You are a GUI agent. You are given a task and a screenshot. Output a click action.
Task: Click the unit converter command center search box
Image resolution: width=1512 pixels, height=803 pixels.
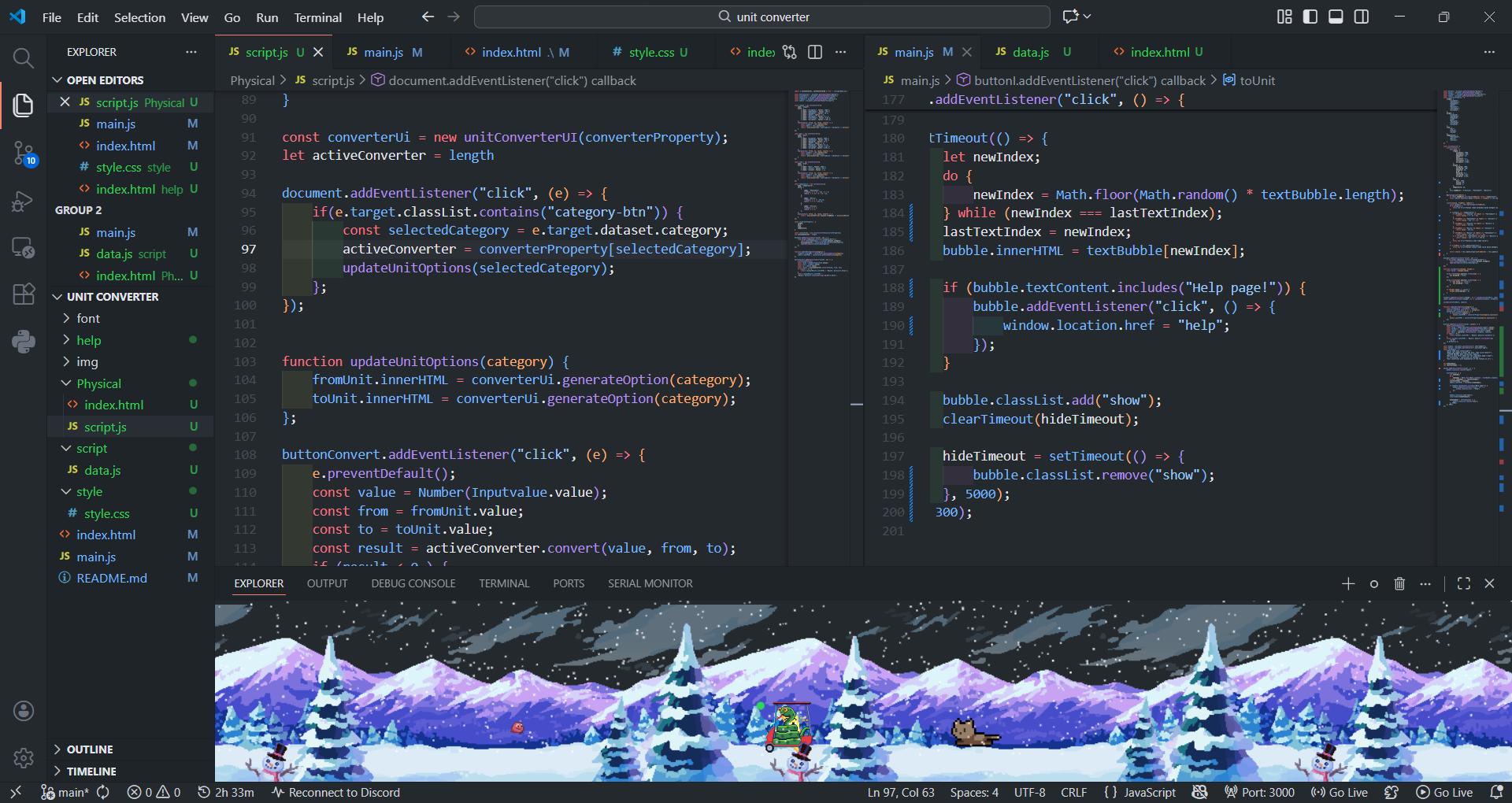(x=762, y=17)
